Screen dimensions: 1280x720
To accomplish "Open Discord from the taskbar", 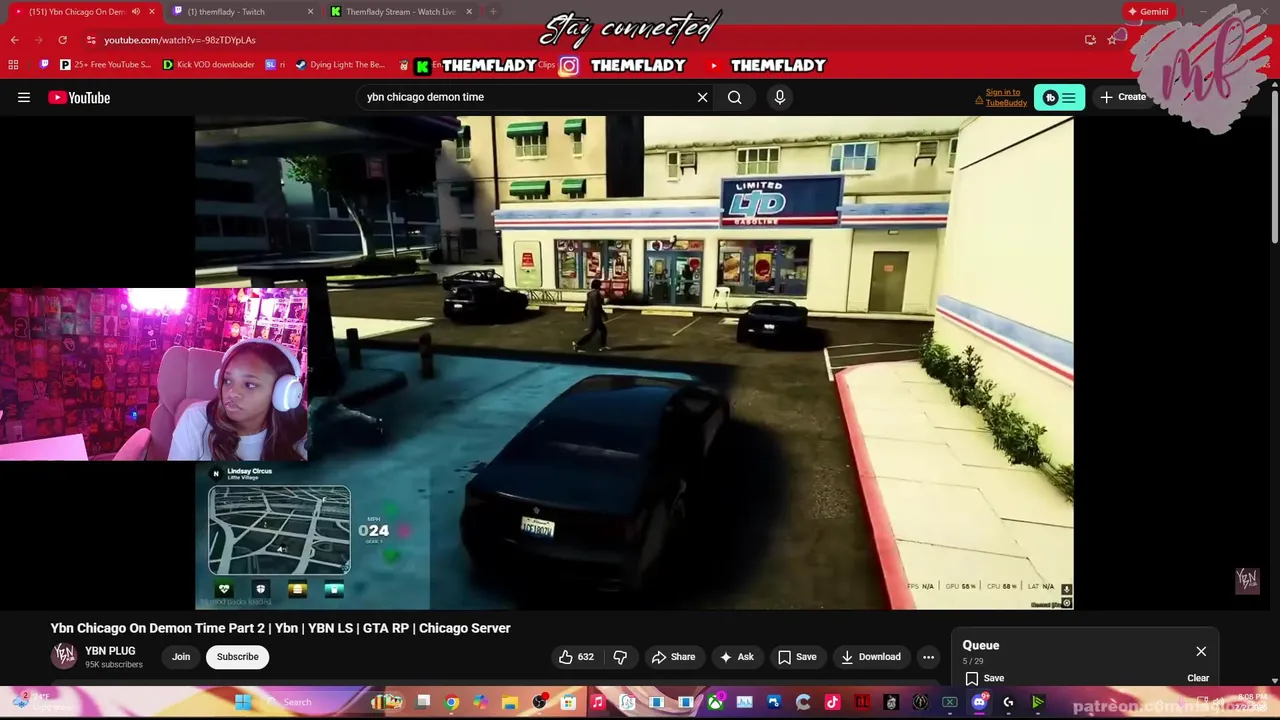I will (979, 702).
